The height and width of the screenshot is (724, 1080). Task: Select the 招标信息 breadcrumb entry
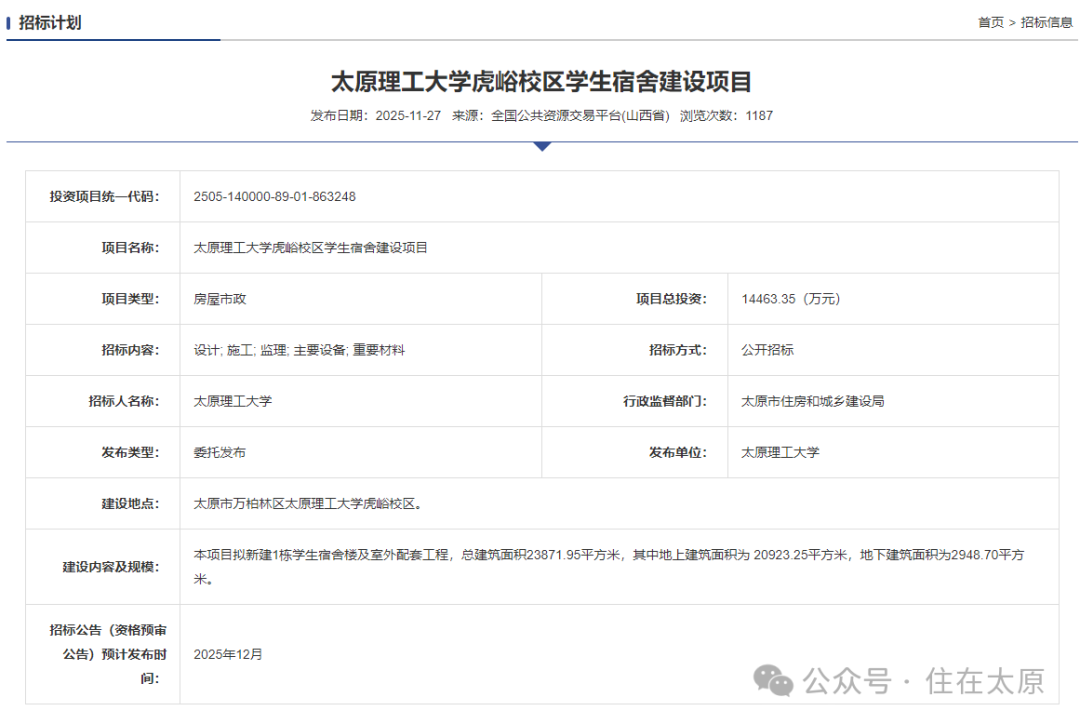pos(1043,21)
